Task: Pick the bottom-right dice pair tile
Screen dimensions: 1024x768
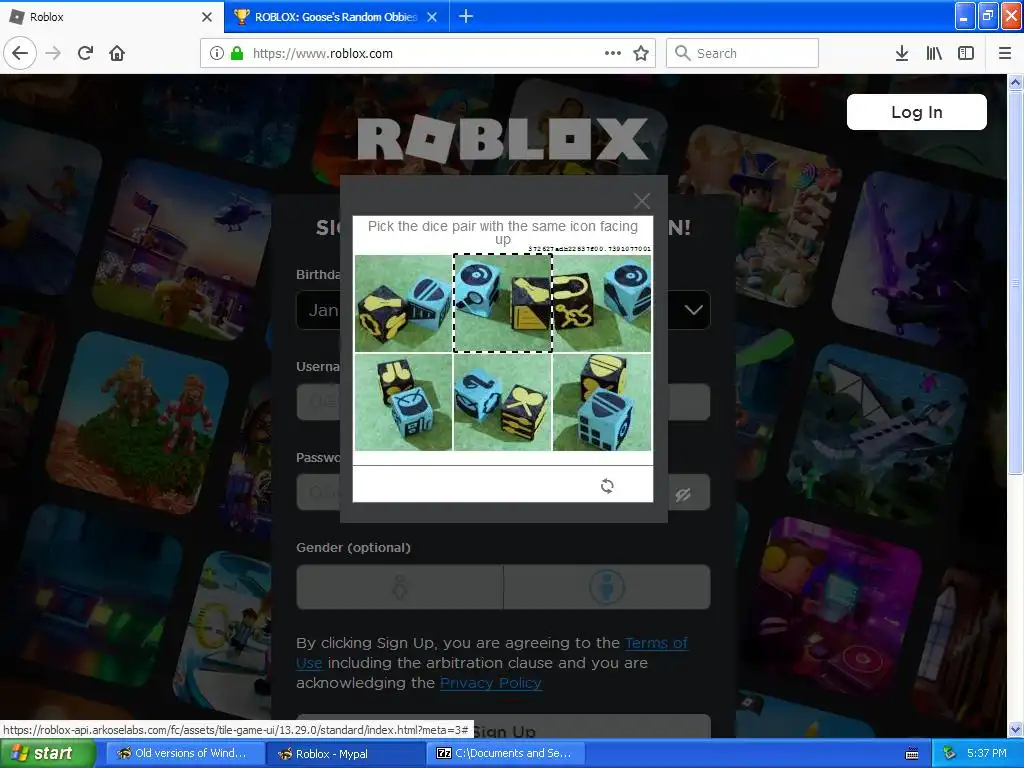Action: [x=602, y=402]
